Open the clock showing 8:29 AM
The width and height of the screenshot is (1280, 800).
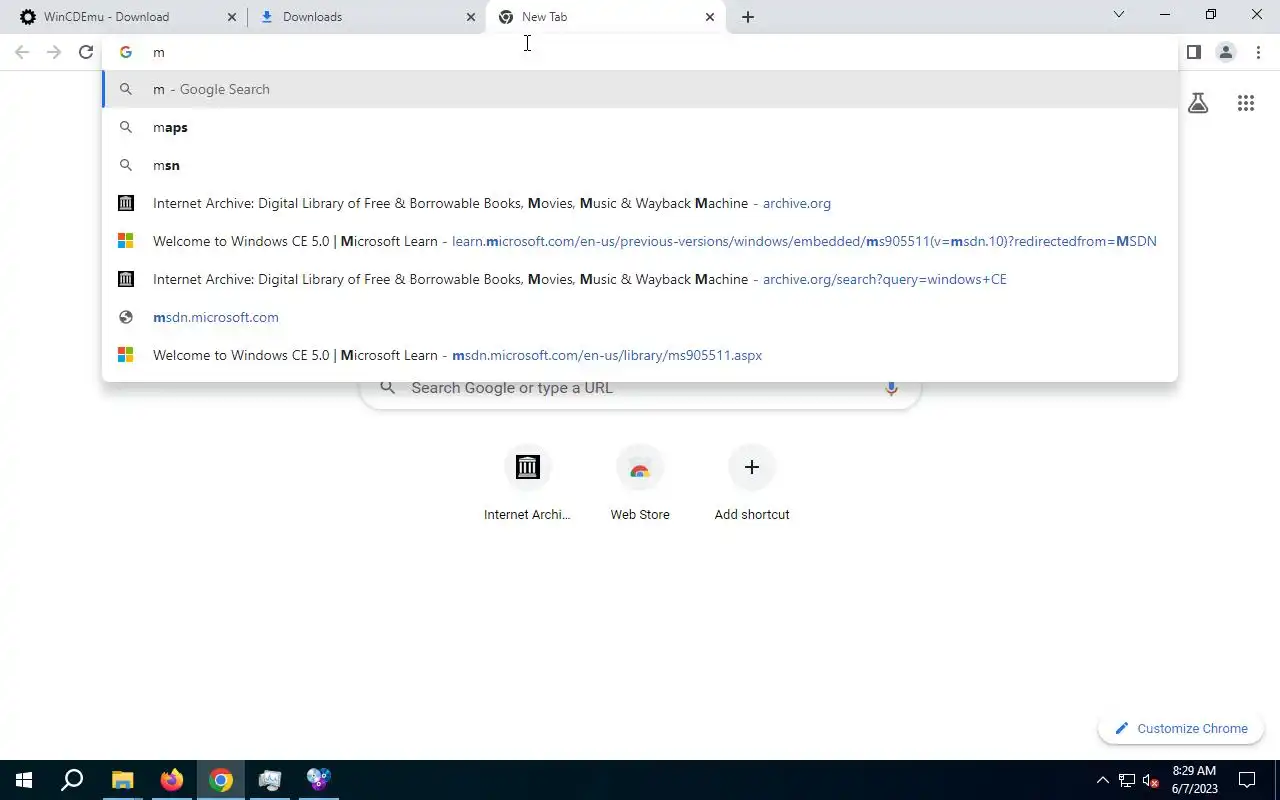click(1194, 780)
